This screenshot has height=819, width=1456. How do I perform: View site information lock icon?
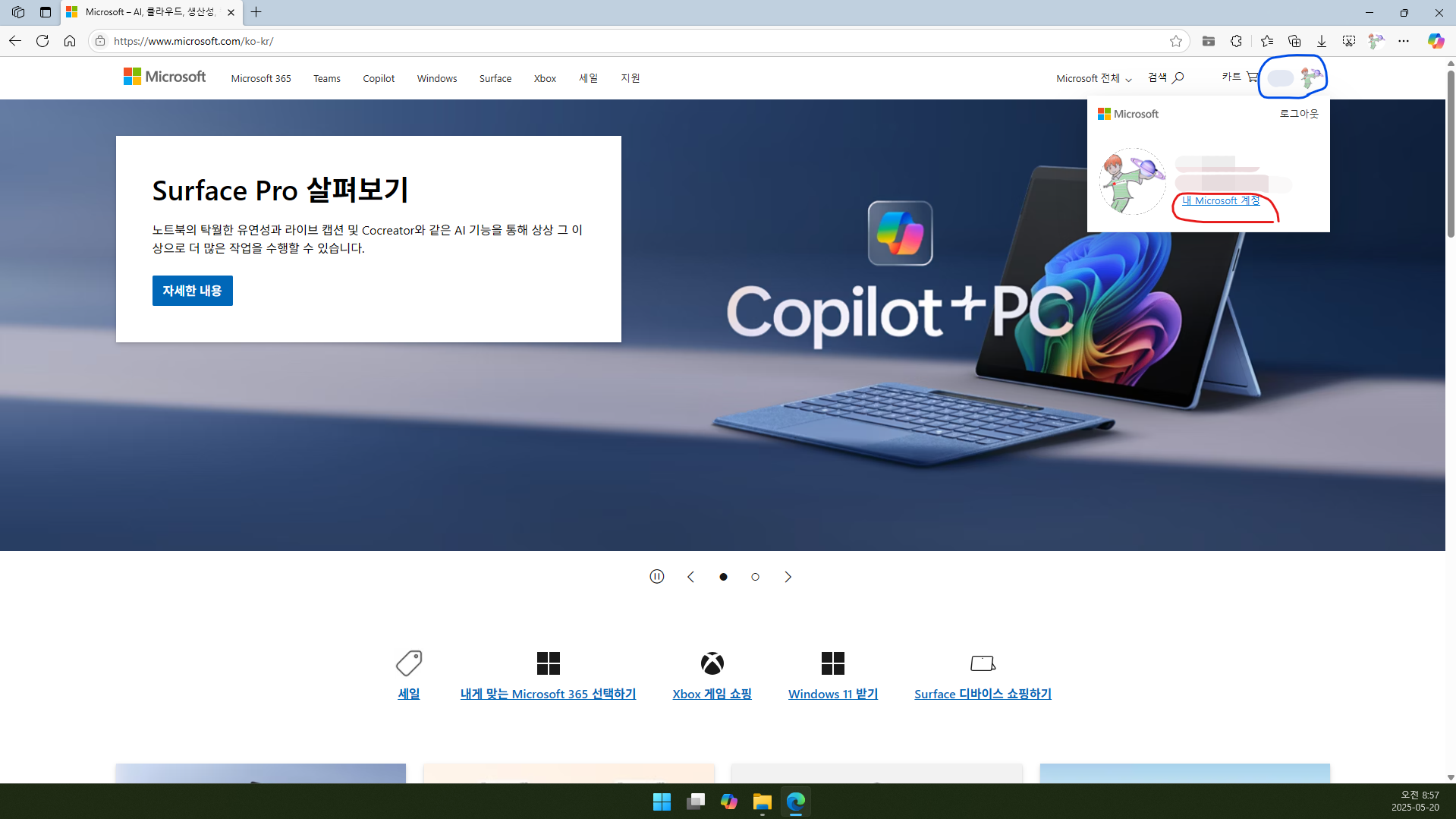pyautogui.click(x=100, y=41)
